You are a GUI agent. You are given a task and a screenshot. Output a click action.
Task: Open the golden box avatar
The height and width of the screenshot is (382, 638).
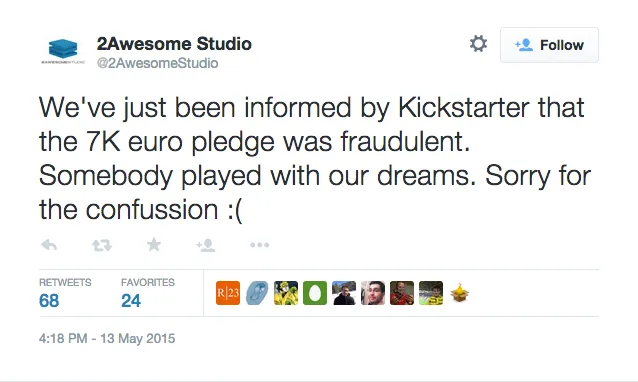(x=460, y=293)
